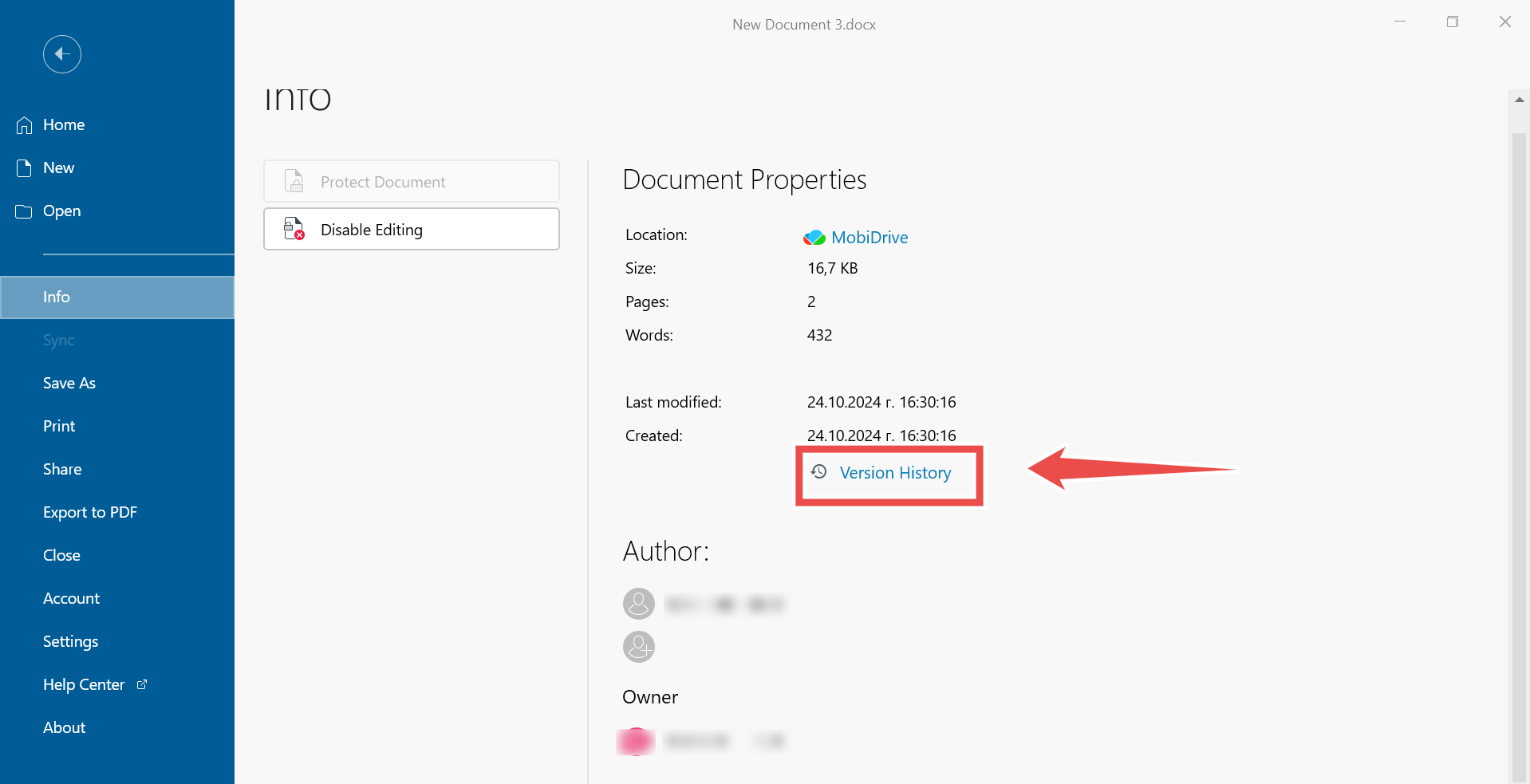Click the Disable Editing button

coord(412,229)
